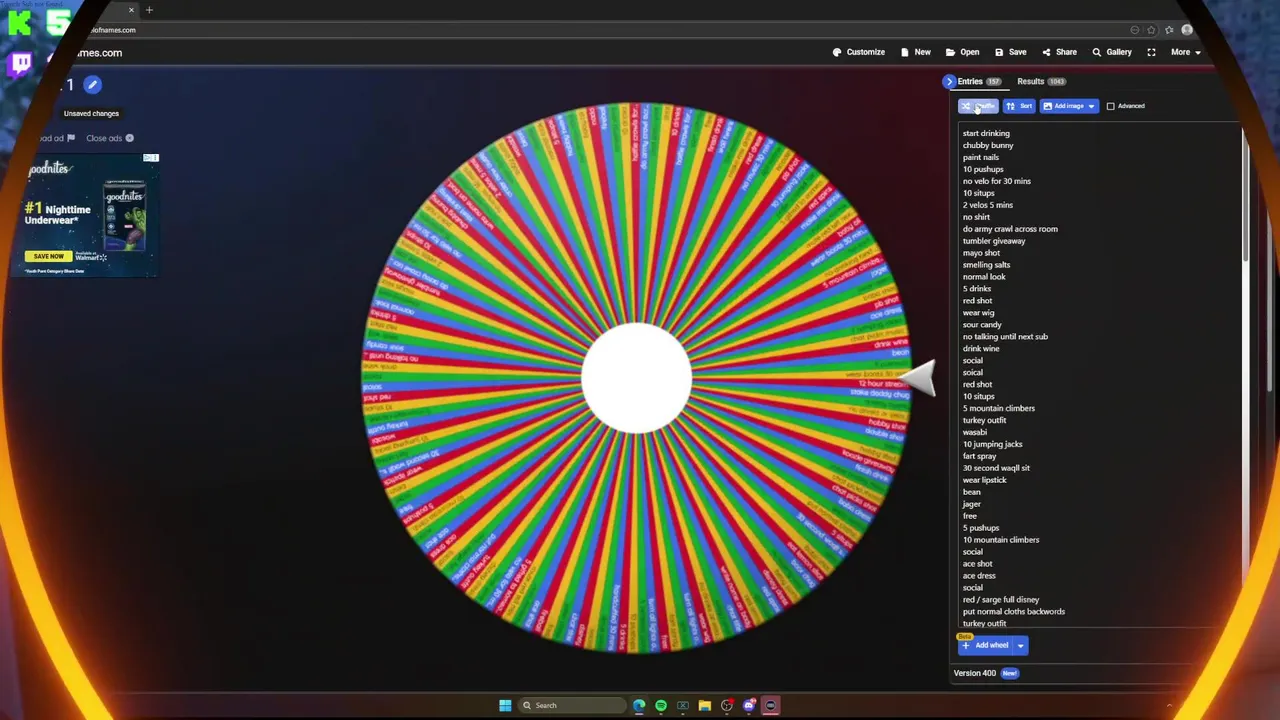Enter fullscreen mode via the fullscreen icon
This screenshot has height=720, width=1280.
point(1151,52)
